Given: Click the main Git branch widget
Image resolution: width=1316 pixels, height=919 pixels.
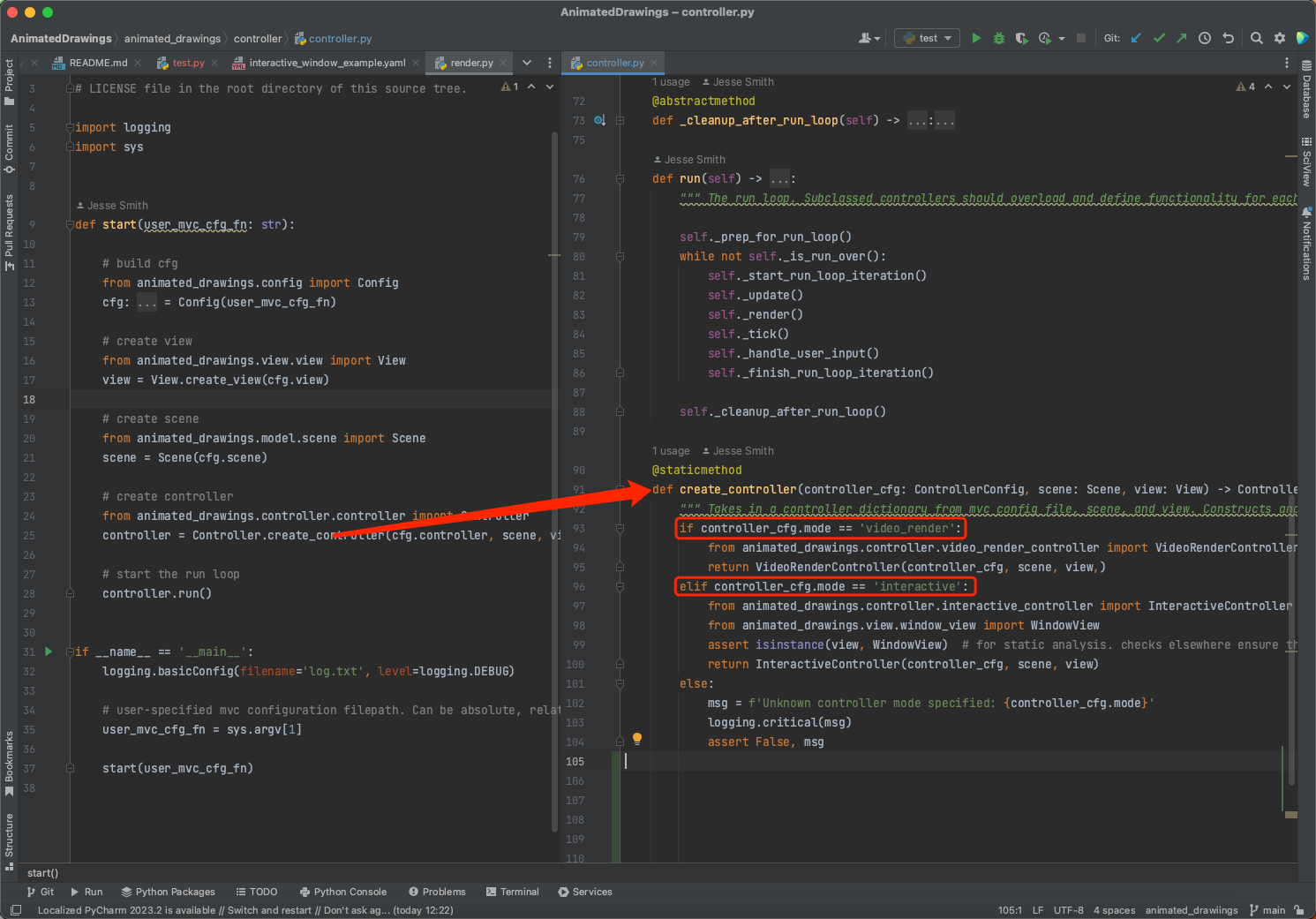Looking at the screenshot, I should pyautogui.click(x=1267, y=910).
